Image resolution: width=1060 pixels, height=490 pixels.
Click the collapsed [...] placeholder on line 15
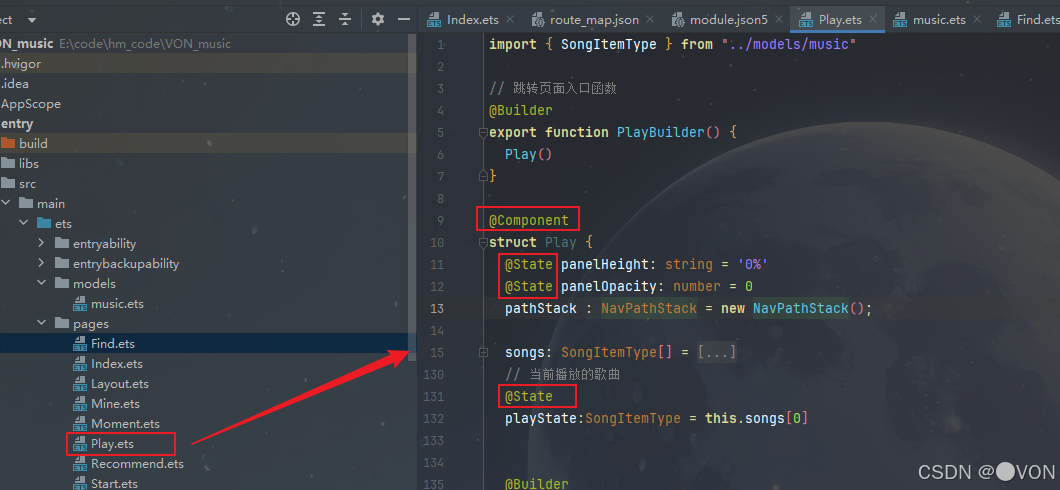(717, 353)
